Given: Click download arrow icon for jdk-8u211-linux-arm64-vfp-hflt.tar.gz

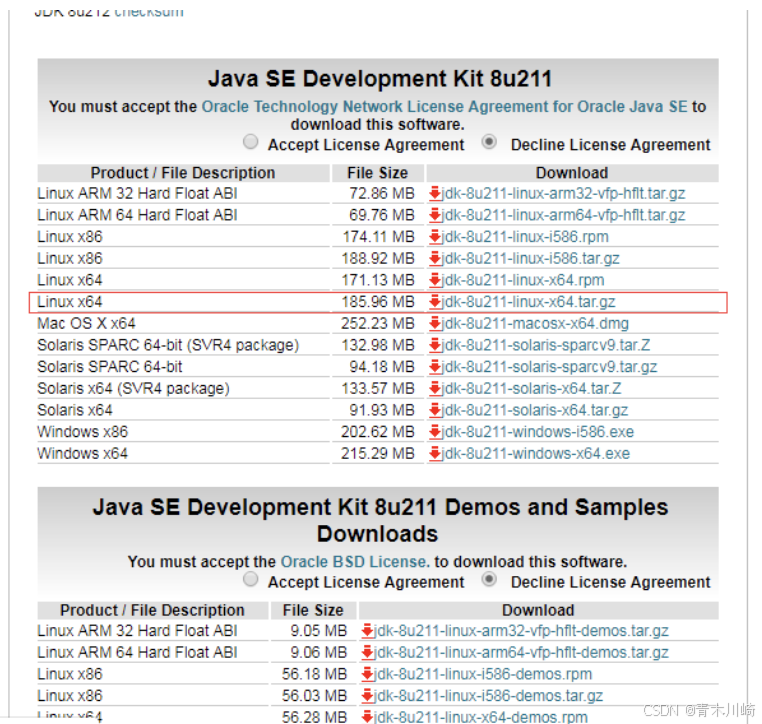Looking at the screenshot, I should point(435,215).
